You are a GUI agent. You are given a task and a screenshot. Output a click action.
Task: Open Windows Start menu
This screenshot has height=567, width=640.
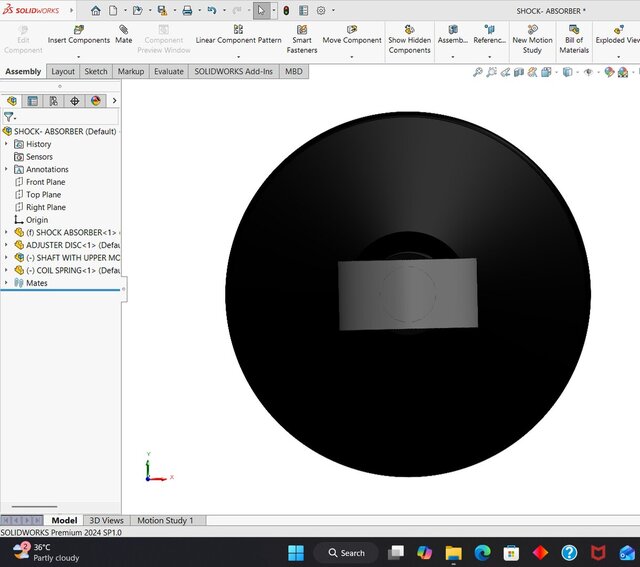coord(296,553)
